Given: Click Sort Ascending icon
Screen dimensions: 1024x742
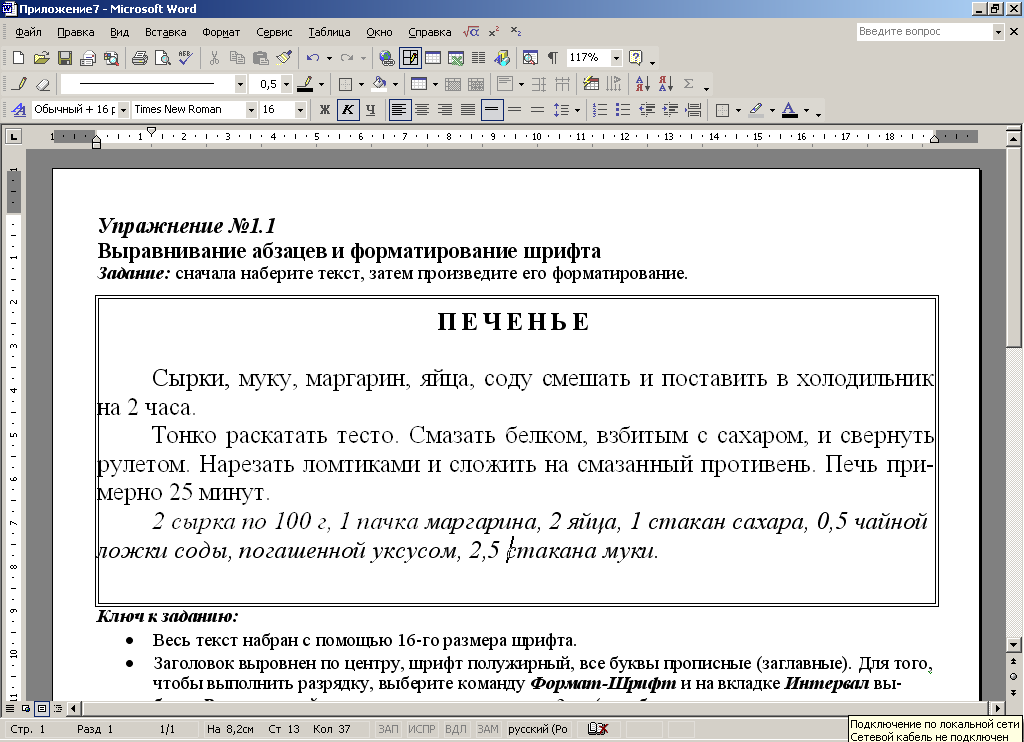Looking at the screenshot, I should click(x=642, y=84).
